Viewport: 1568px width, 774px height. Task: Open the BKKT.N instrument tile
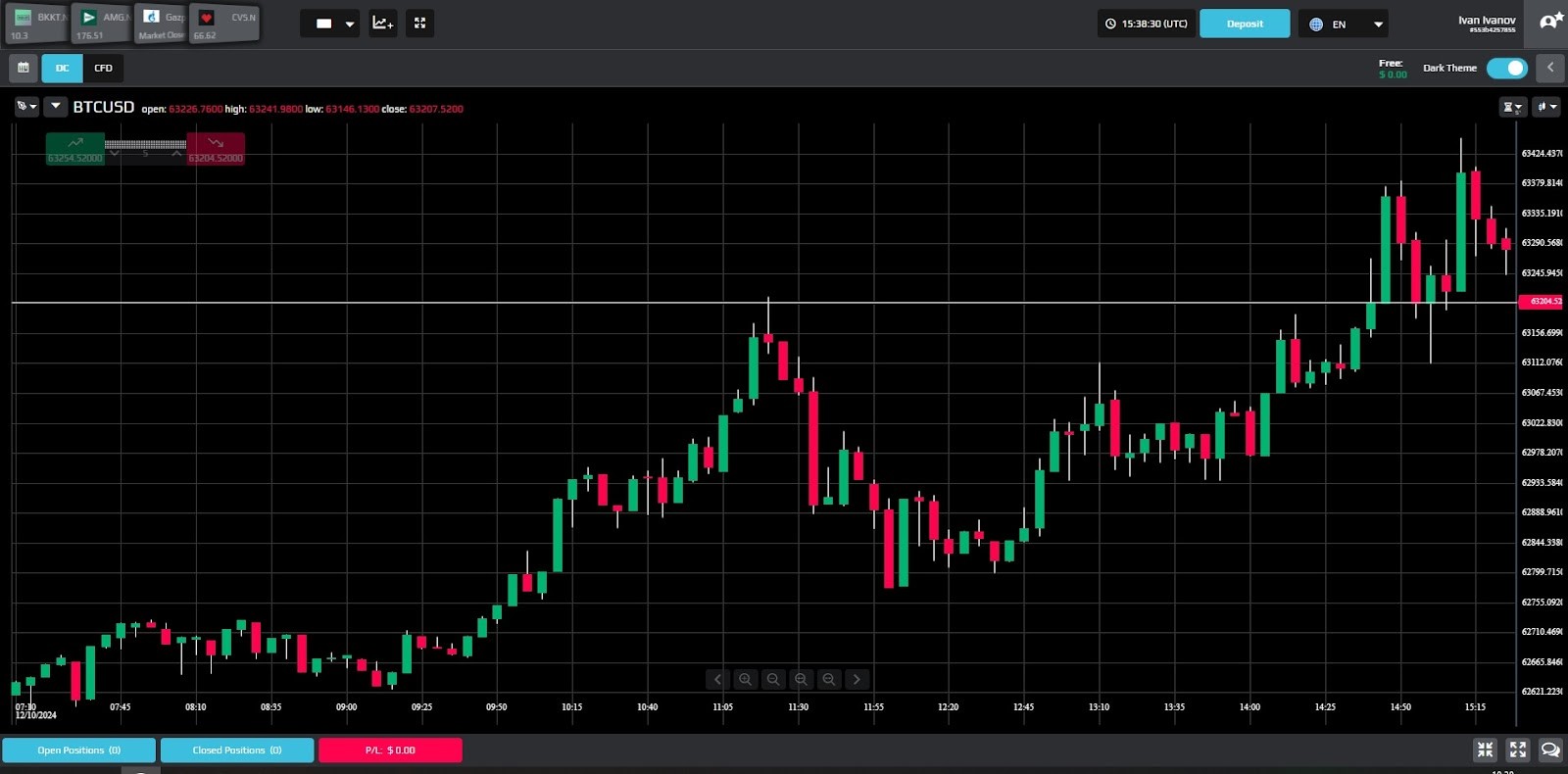click(37, 24)
